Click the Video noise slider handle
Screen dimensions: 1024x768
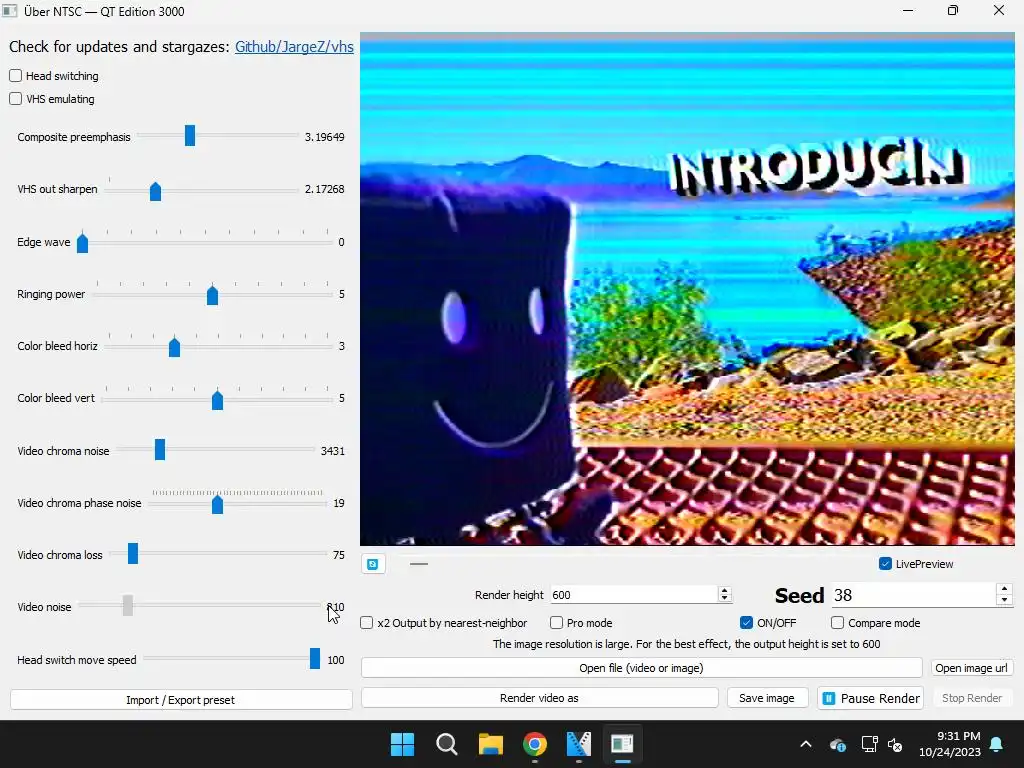point(128,605)
